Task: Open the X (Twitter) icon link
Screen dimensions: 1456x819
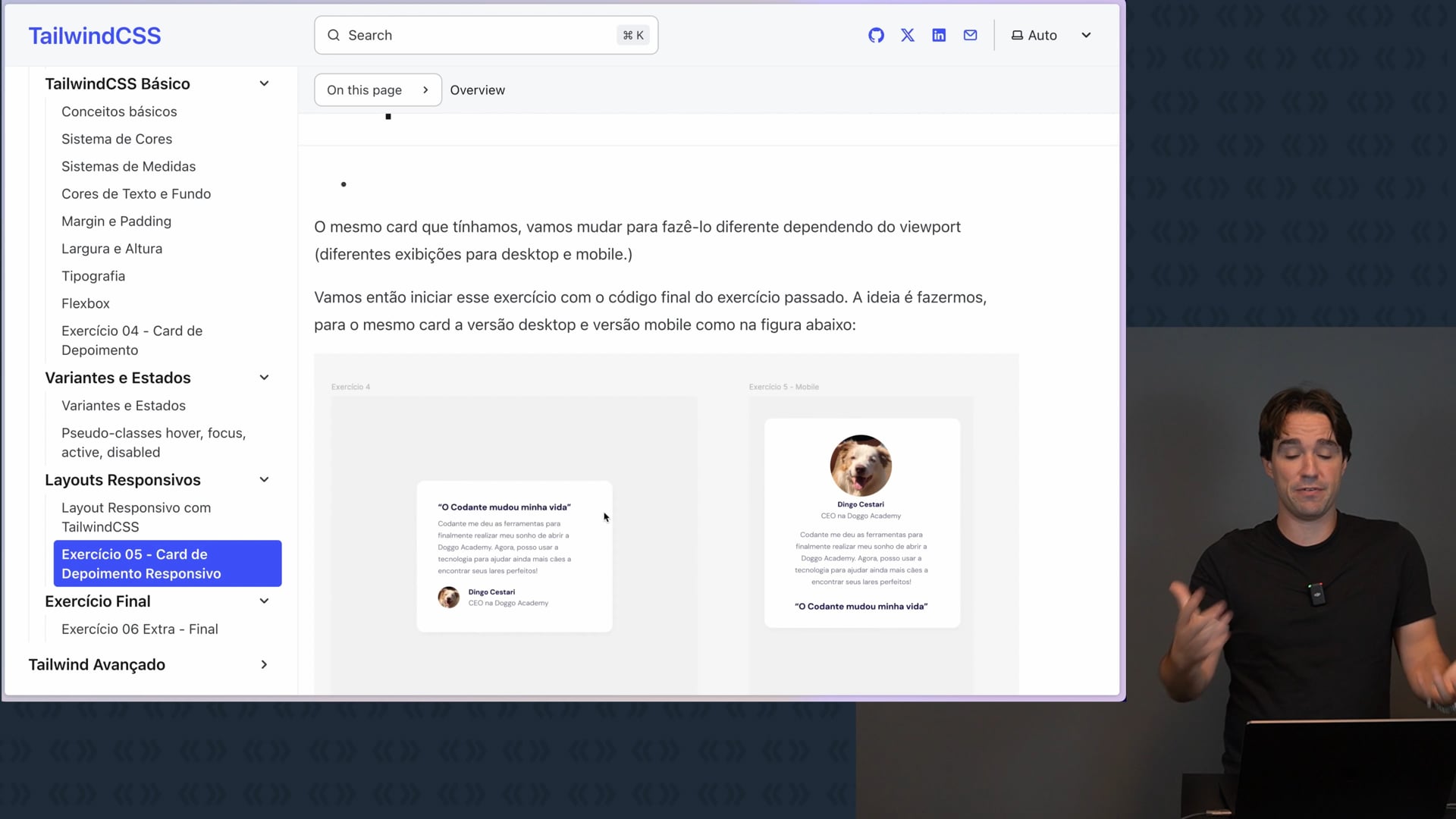Action: (908, 36)
